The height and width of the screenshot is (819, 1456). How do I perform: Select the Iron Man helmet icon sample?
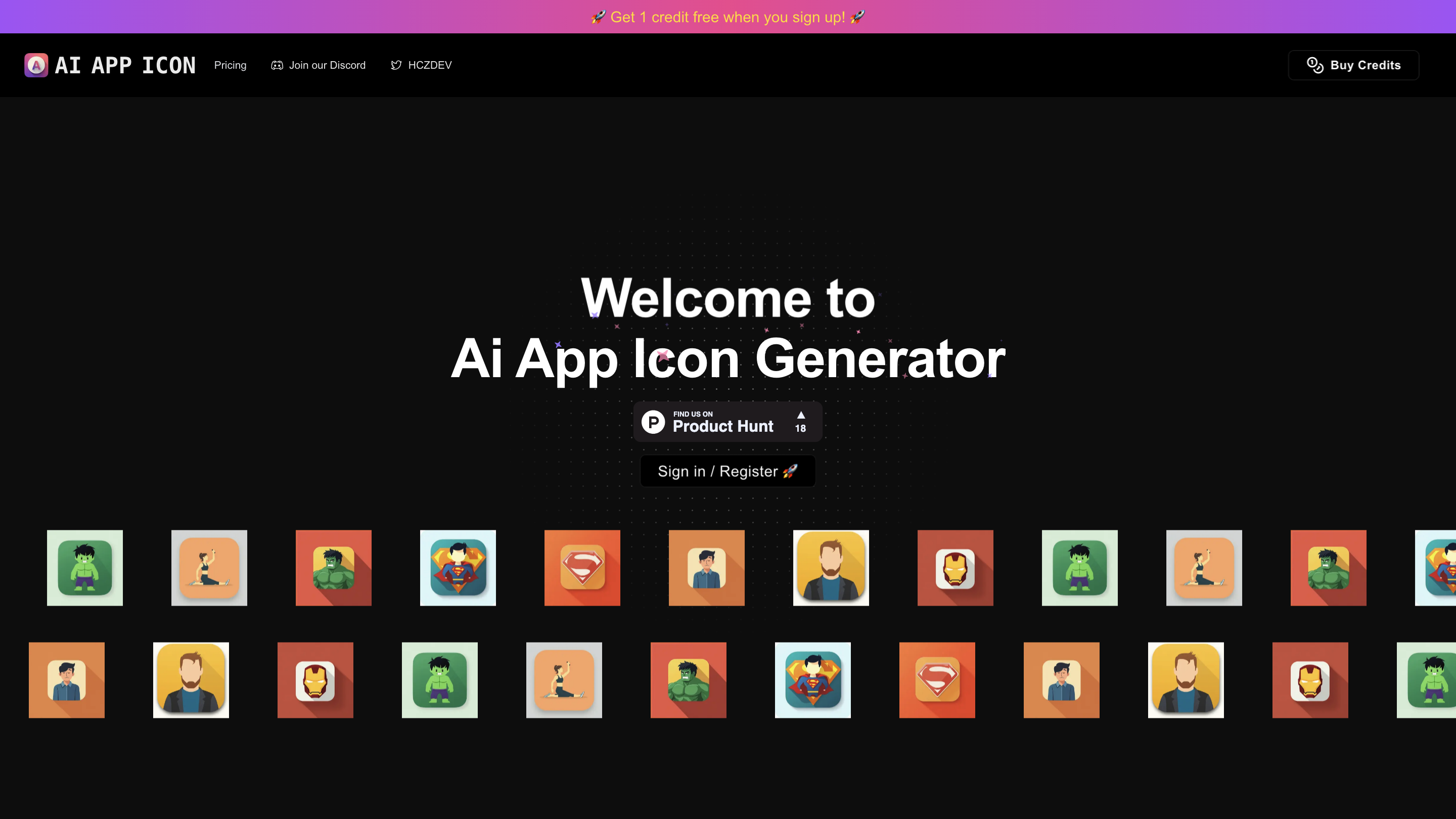pyautogui.click(x=955, y=567)
